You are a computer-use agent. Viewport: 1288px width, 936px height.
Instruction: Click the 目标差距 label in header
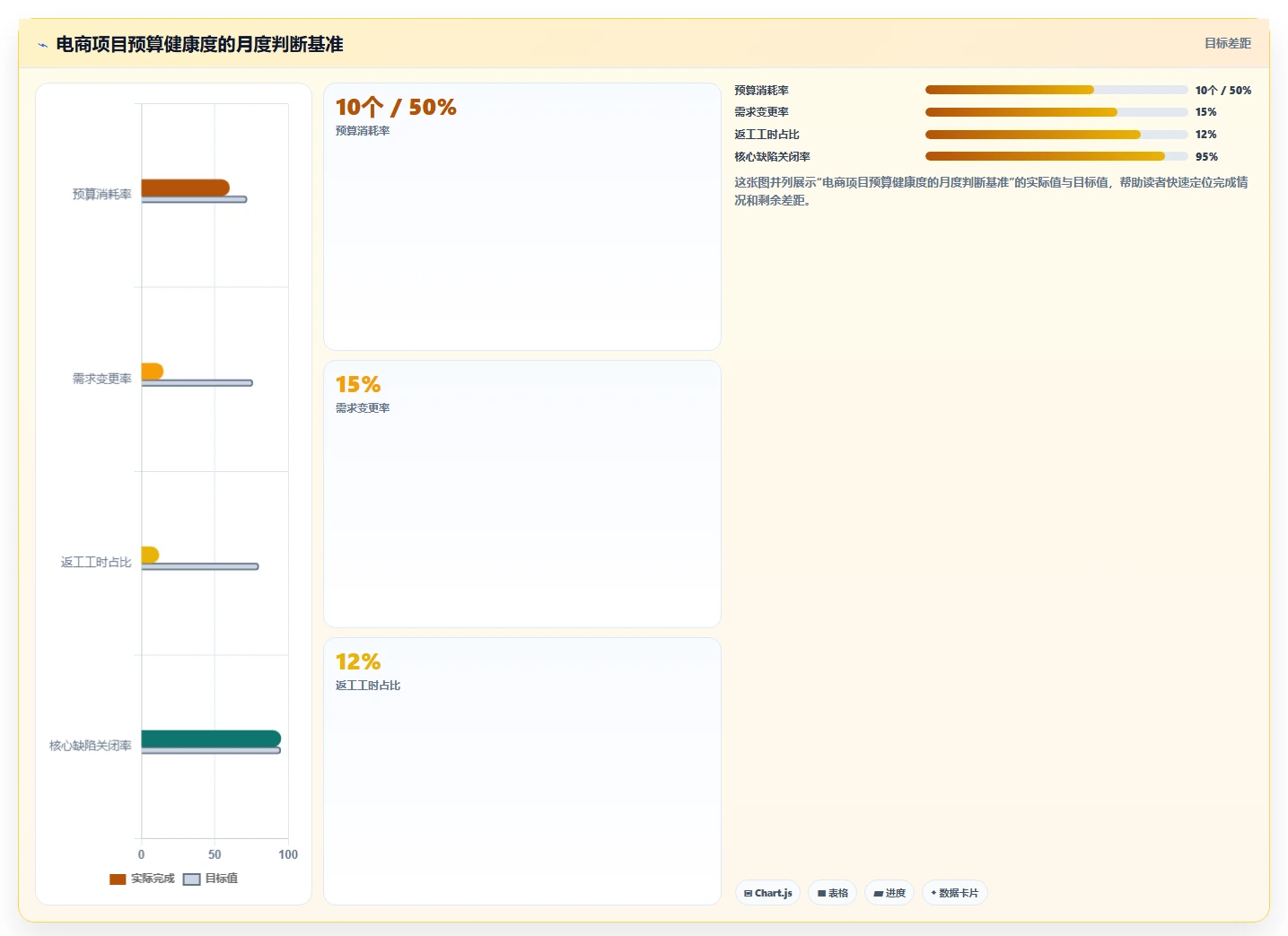1227,43
